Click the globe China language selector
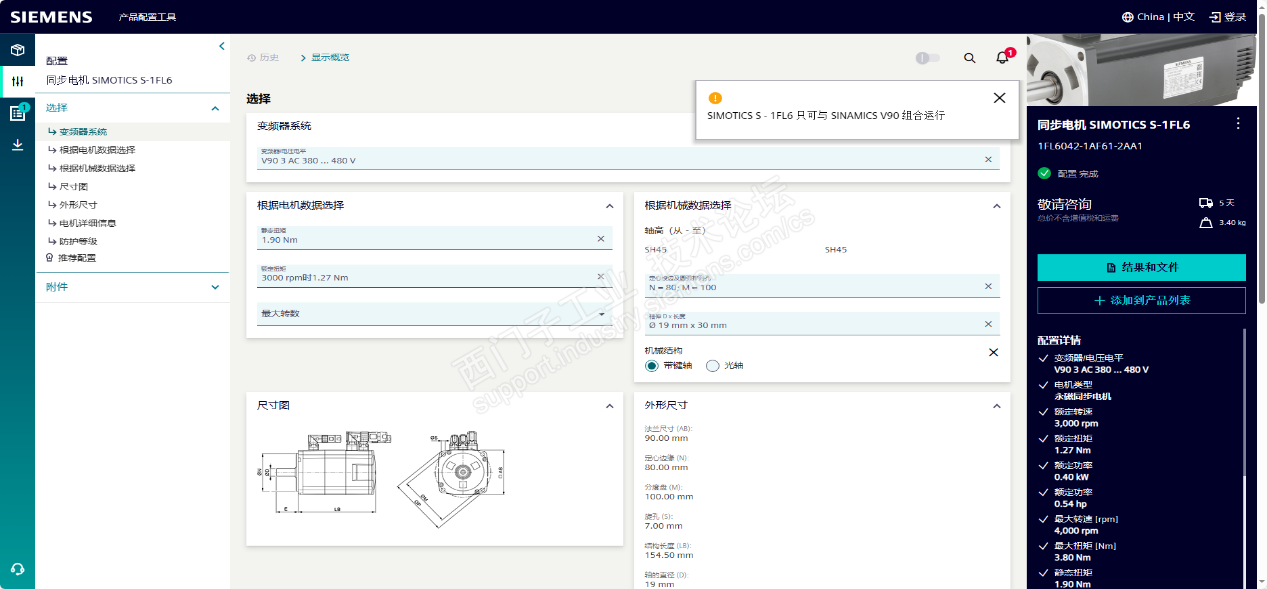 click(1158, 17)
